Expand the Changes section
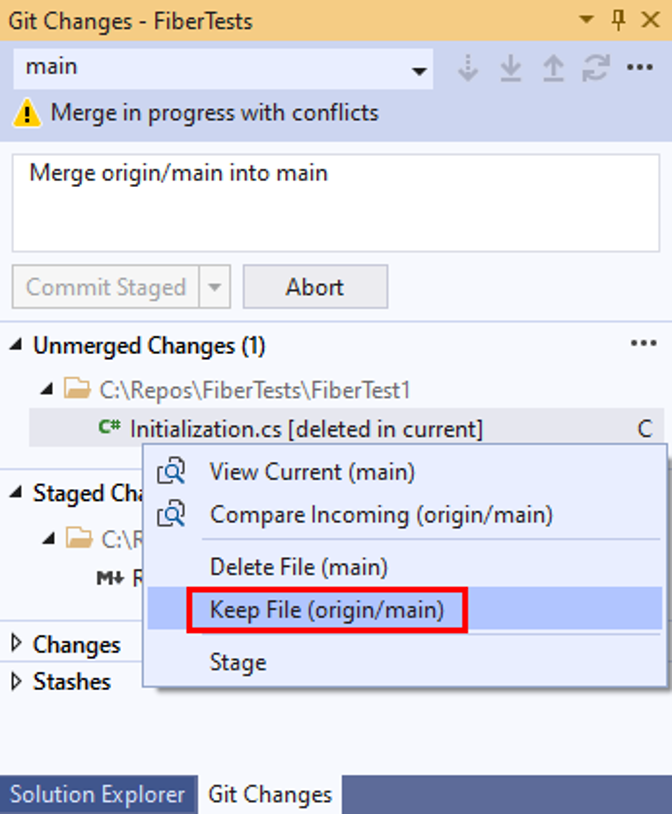672x814 pixels. [x=17, y=643]
